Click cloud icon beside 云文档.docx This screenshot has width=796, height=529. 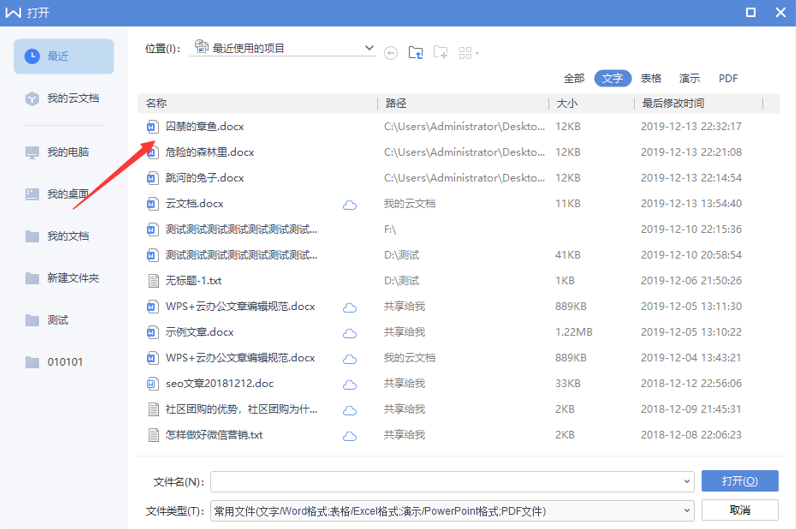[x=350, y=205]
